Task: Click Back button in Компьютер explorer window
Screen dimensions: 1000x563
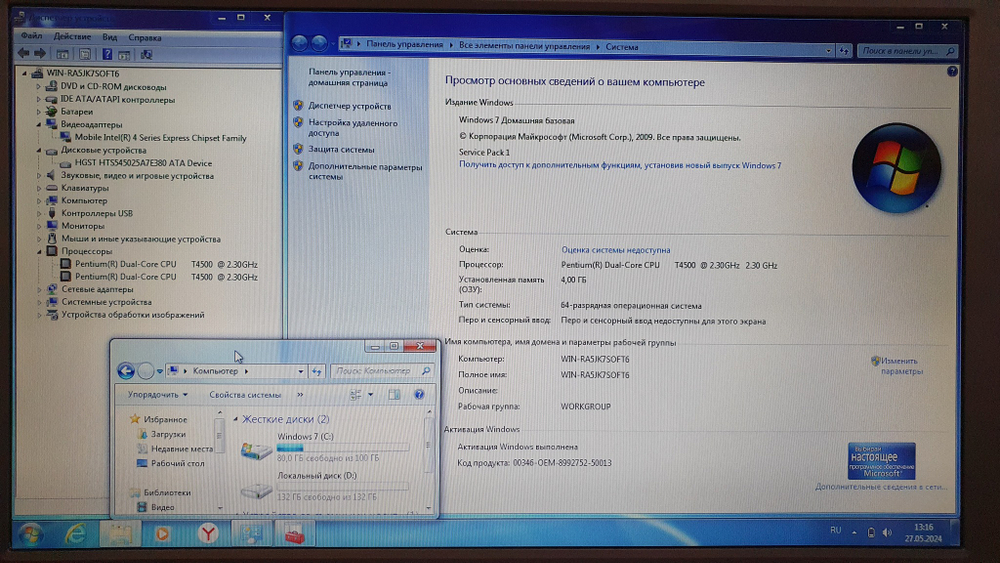Action: pyautogui.click(x=126, y=370)
